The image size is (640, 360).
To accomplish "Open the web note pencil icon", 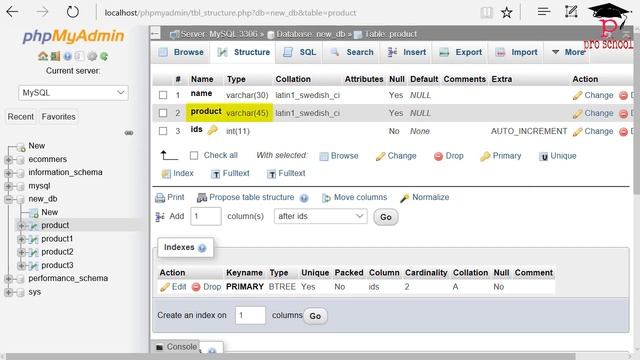I will [571, 12].
